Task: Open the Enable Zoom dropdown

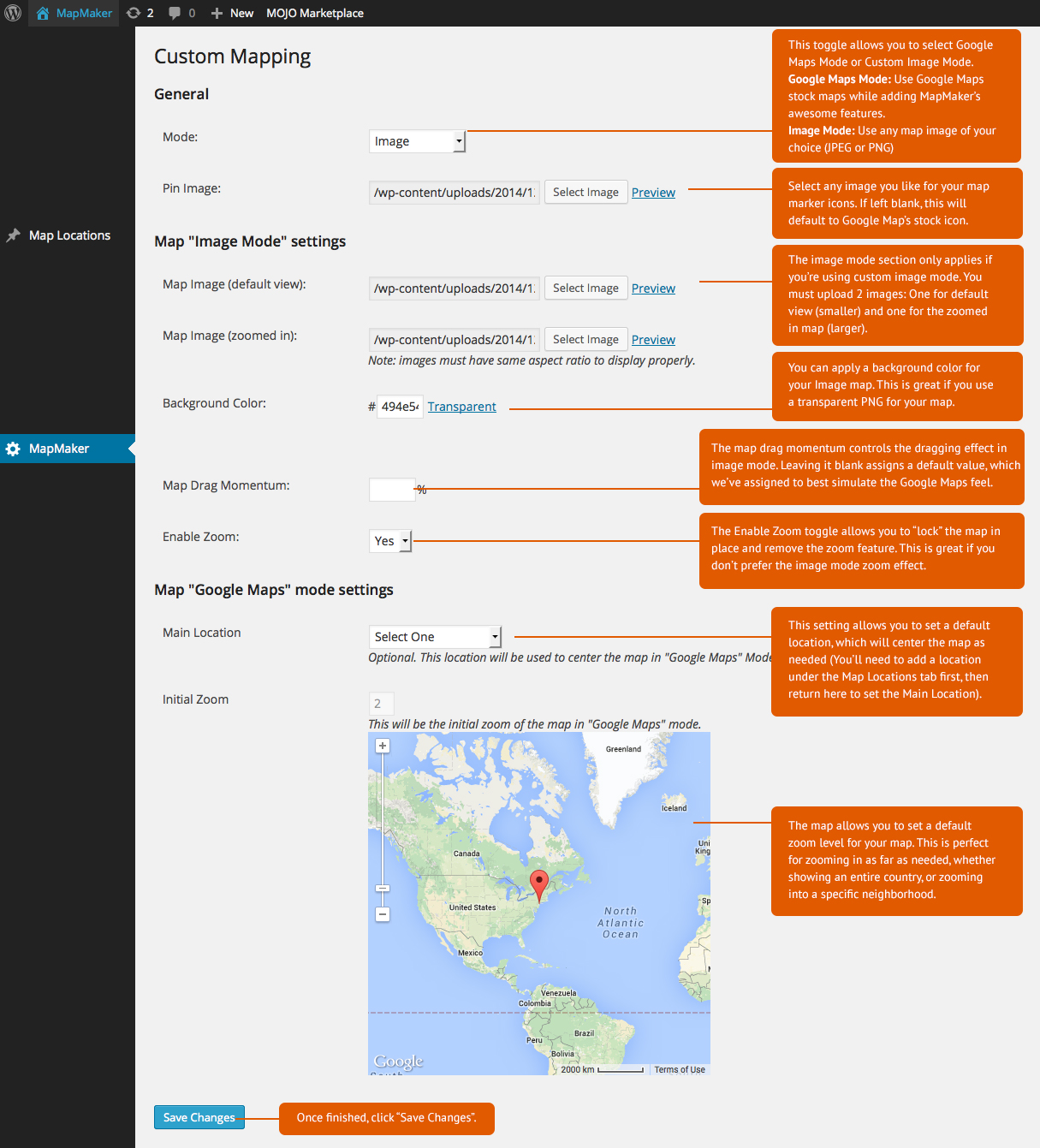Action: [x=390, y=541]
